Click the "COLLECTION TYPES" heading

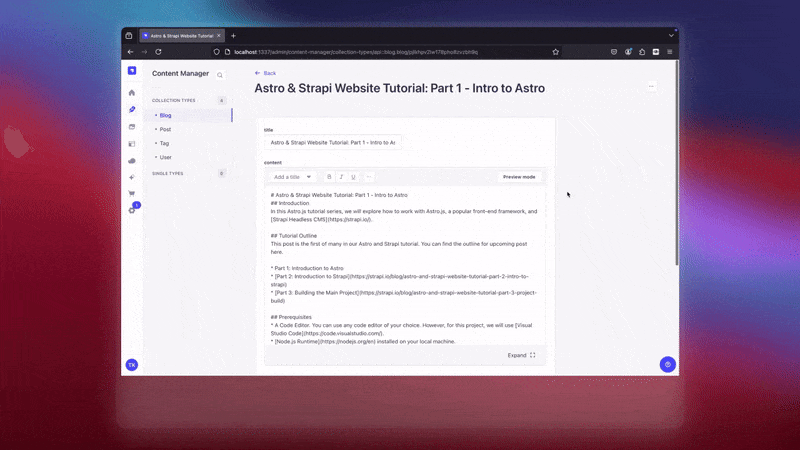click(x=173, y=101)
